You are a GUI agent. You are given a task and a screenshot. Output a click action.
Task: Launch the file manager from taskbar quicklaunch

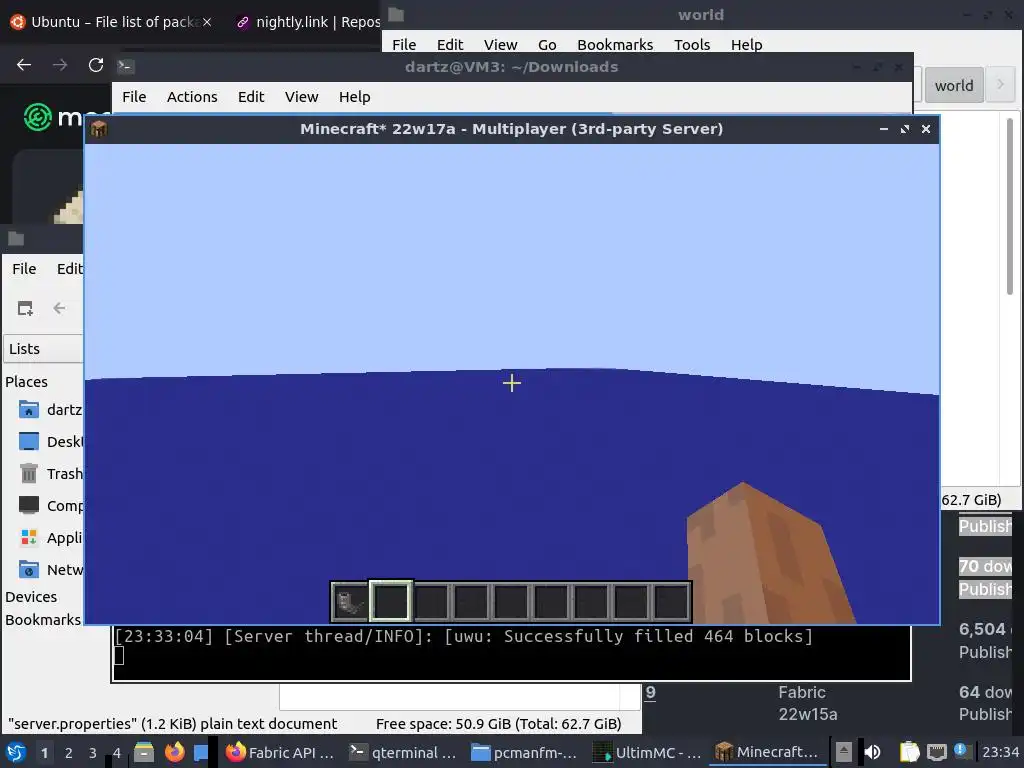[144, 752]
